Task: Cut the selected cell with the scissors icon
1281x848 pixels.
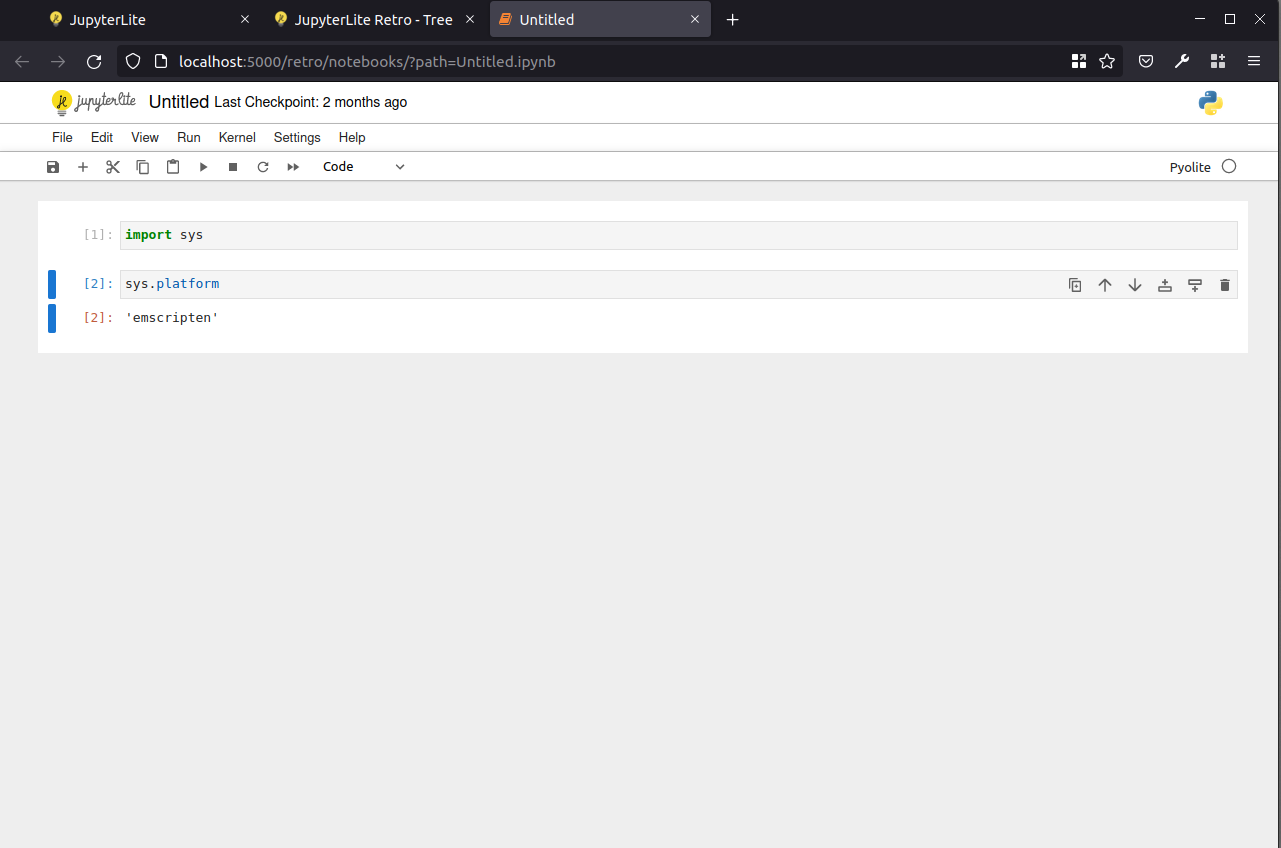Action: [113, 167]
